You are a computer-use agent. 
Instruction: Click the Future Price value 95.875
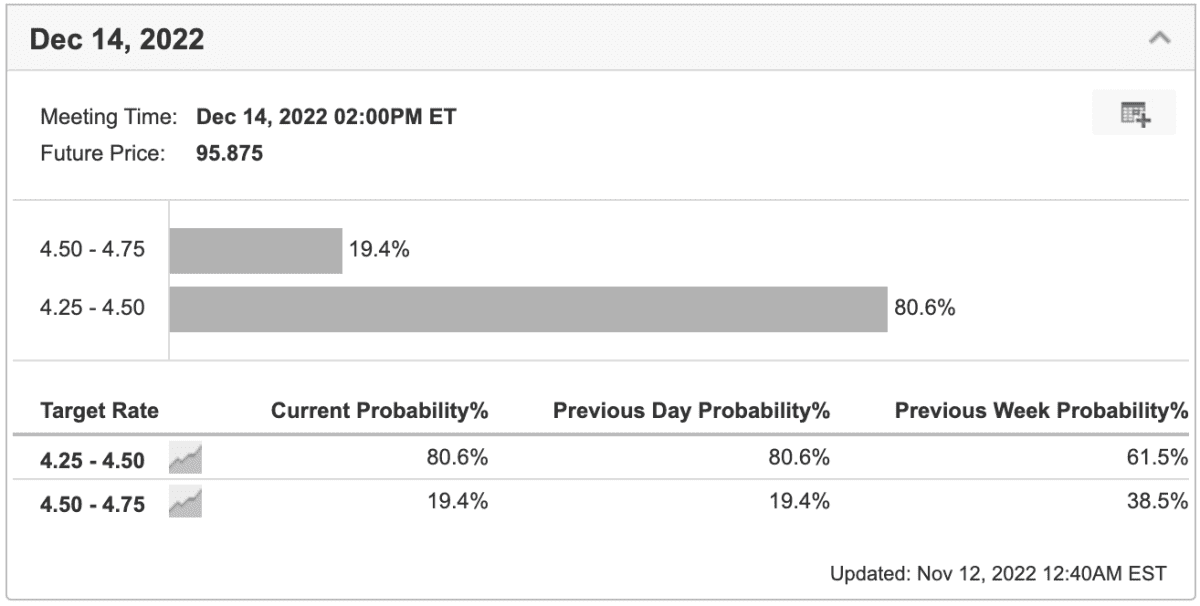(230, 155)
